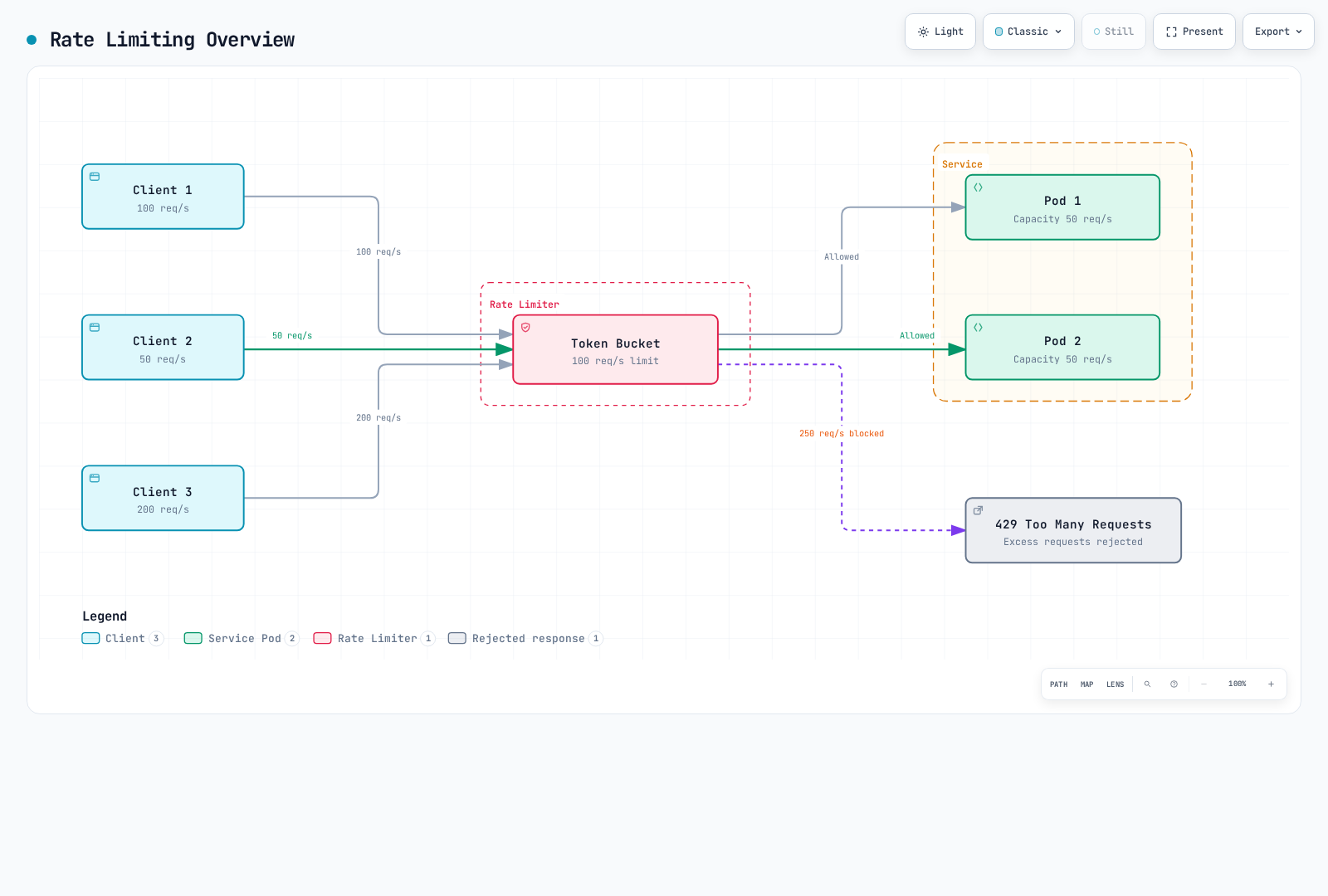
Task: Select the Pod 2 node
Action: click(x=1062, y=348)
